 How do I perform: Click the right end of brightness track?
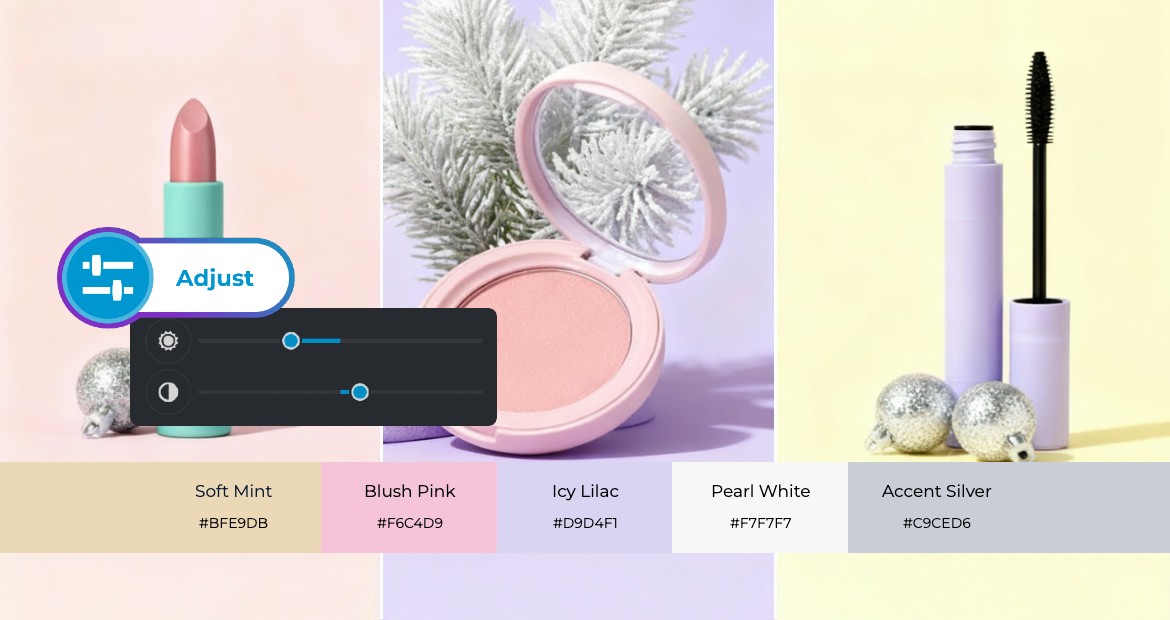pos(481,341)
